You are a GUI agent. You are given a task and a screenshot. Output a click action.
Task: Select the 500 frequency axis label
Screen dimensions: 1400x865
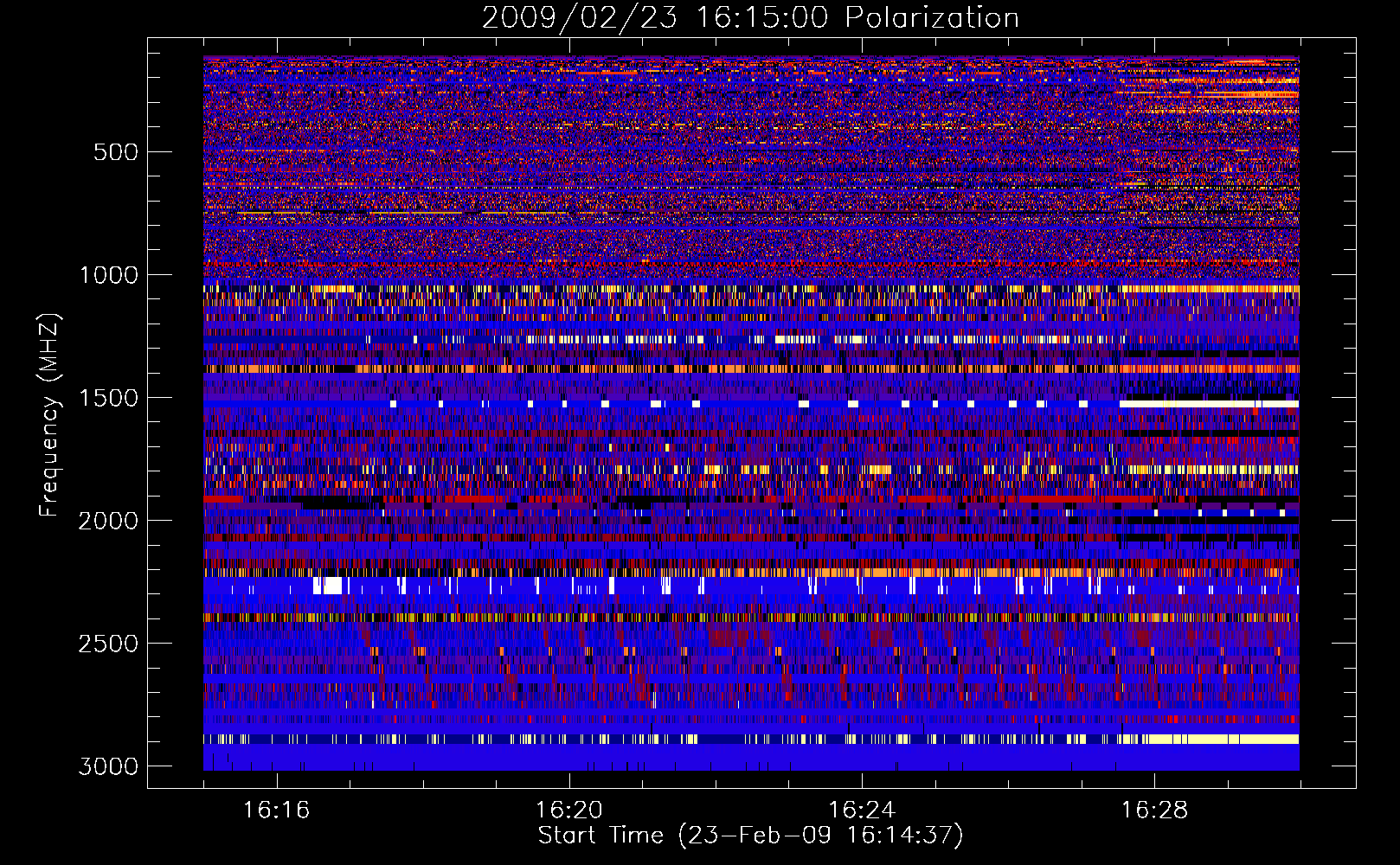coord(115,153)
